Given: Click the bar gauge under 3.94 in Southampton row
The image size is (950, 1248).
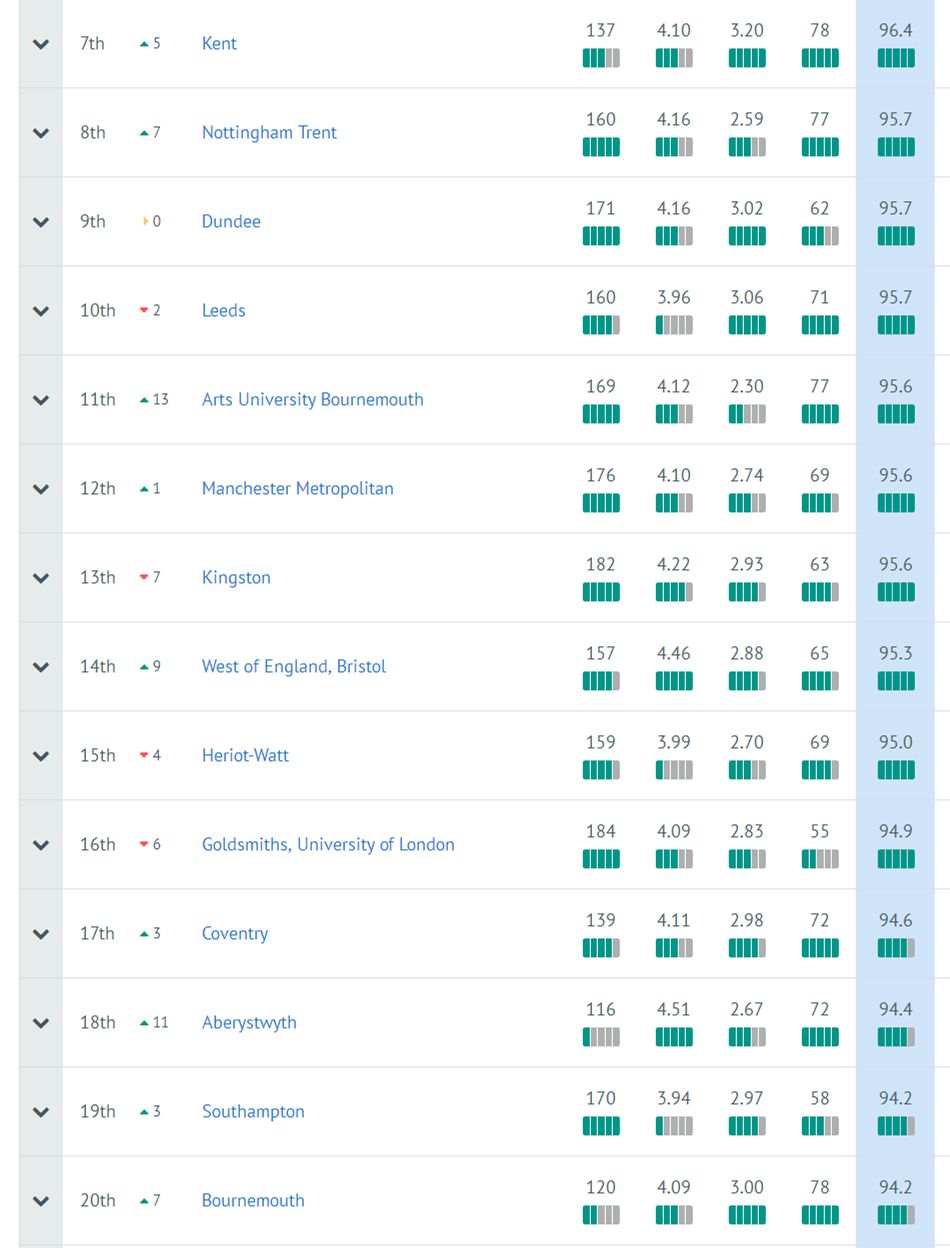Looking at the screenshot, I should point(674,1126).
